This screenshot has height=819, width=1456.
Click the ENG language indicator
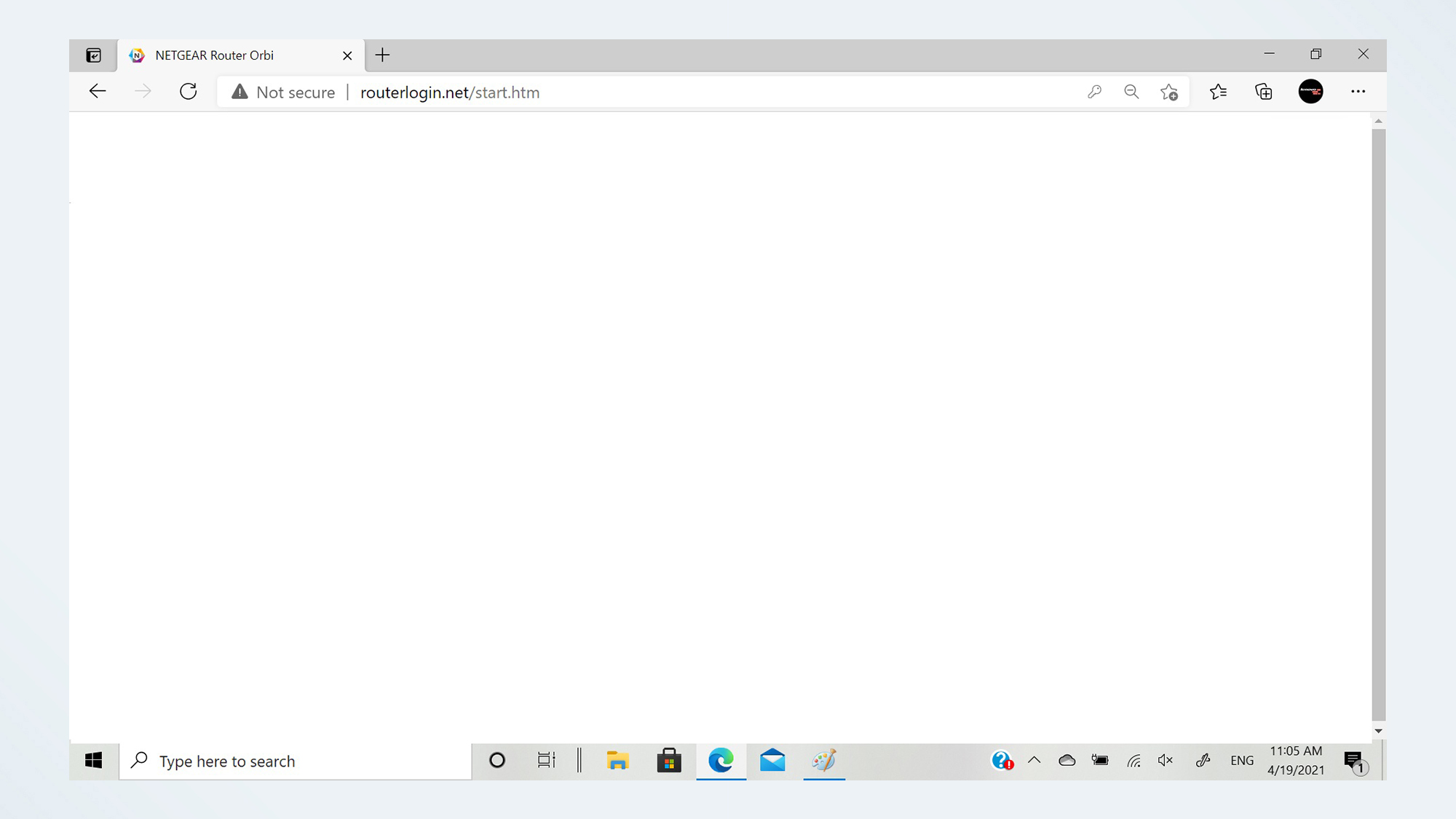tap(1242, 761)
